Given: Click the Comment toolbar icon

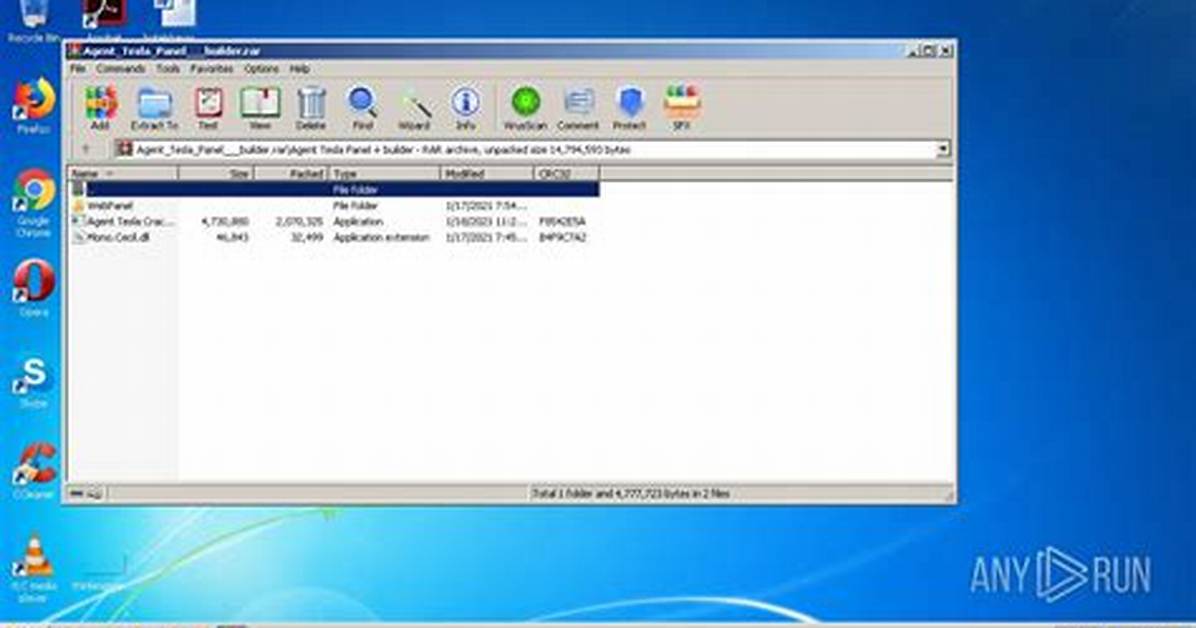Looking at the screenshot, I should 578,108.
